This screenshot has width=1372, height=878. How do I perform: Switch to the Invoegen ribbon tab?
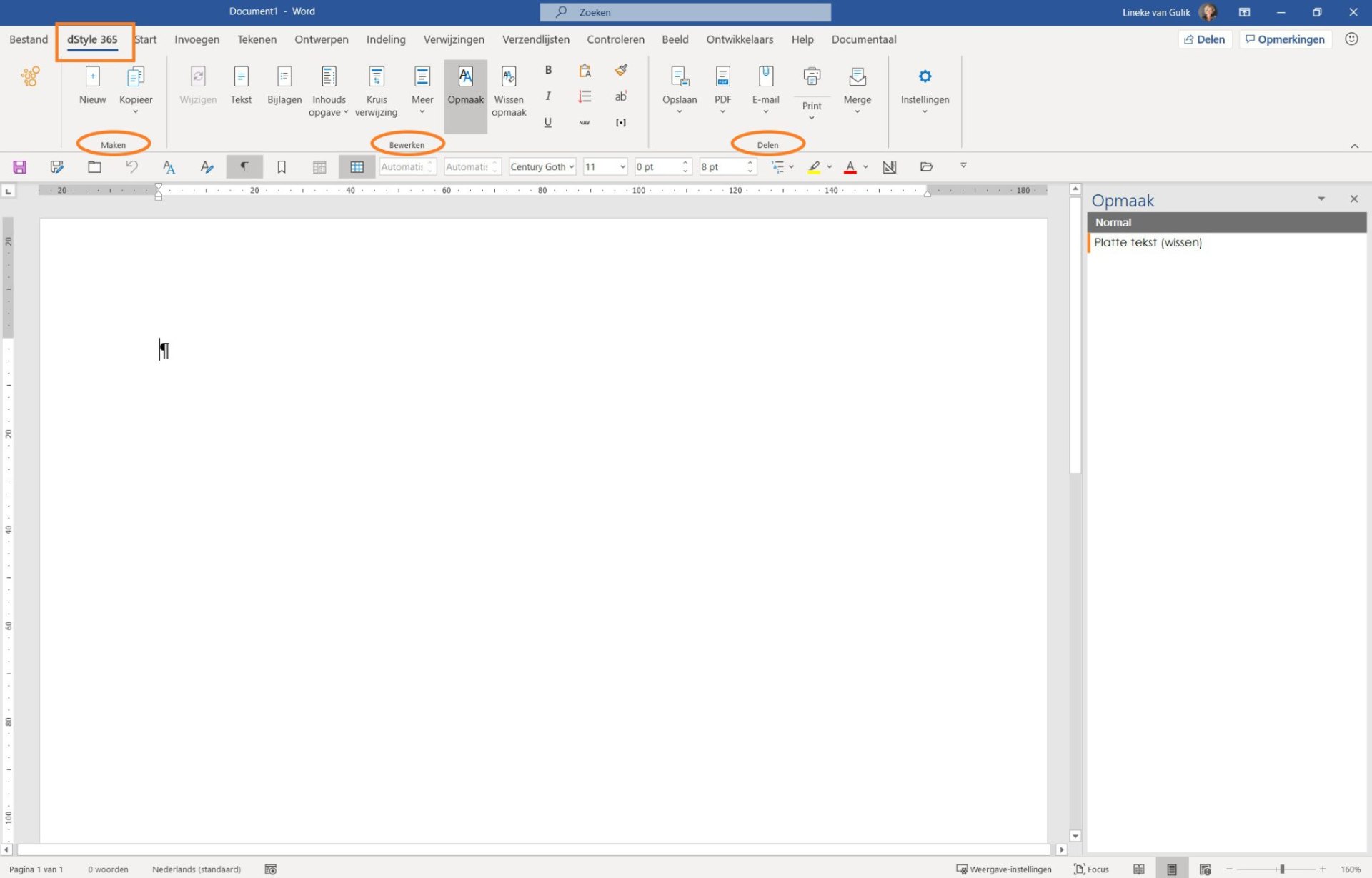197,39
